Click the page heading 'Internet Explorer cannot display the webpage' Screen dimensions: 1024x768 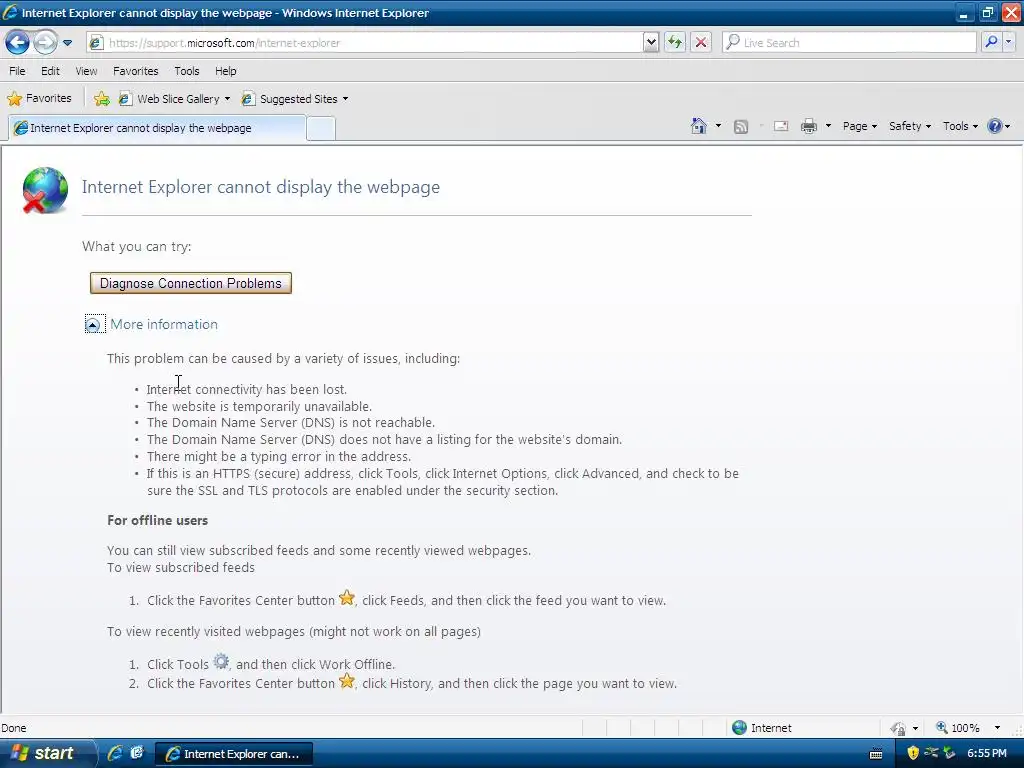coord(261,187)
